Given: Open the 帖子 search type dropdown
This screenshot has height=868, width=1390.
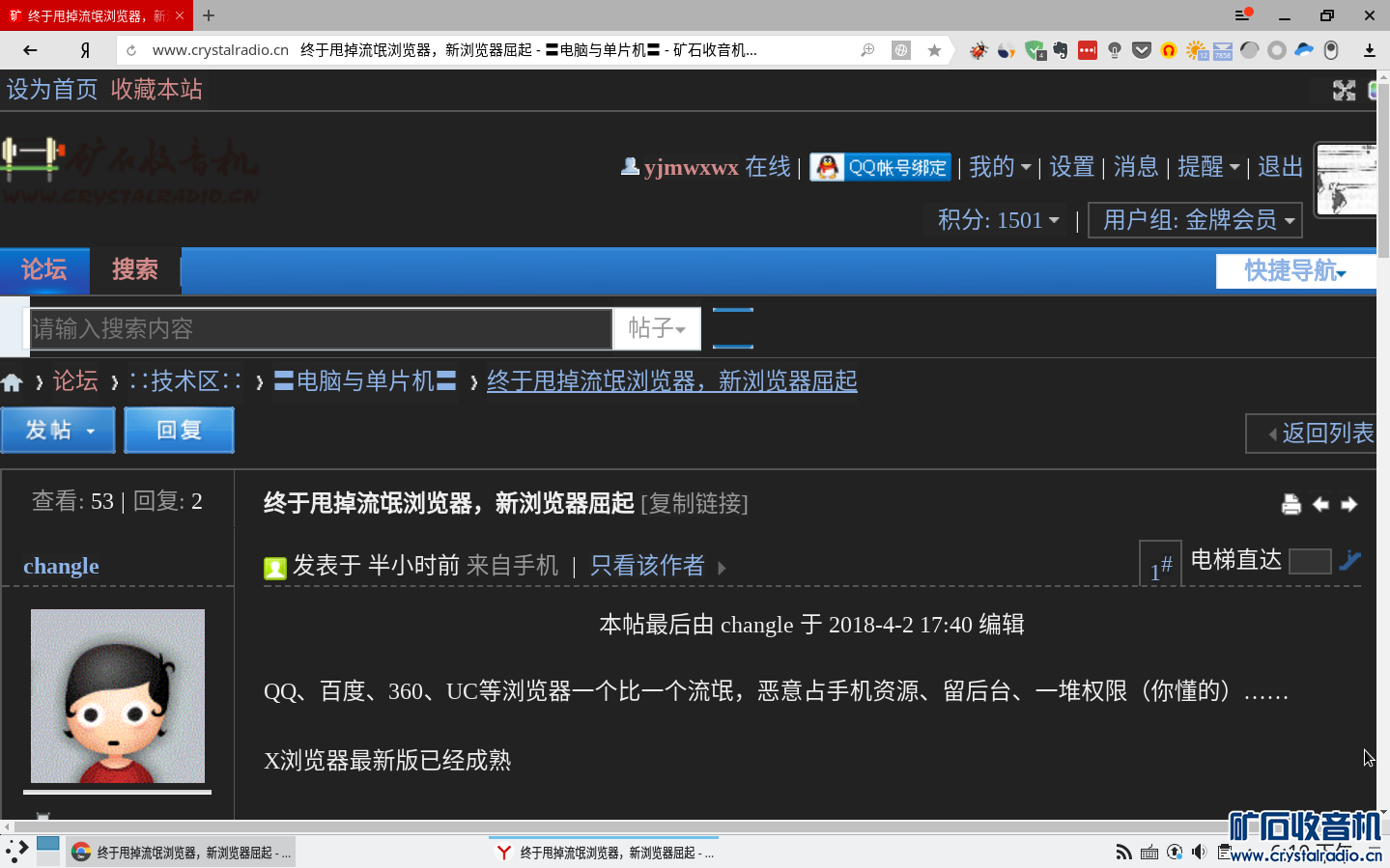Looking at the screenshot, I should pos(657,328).
